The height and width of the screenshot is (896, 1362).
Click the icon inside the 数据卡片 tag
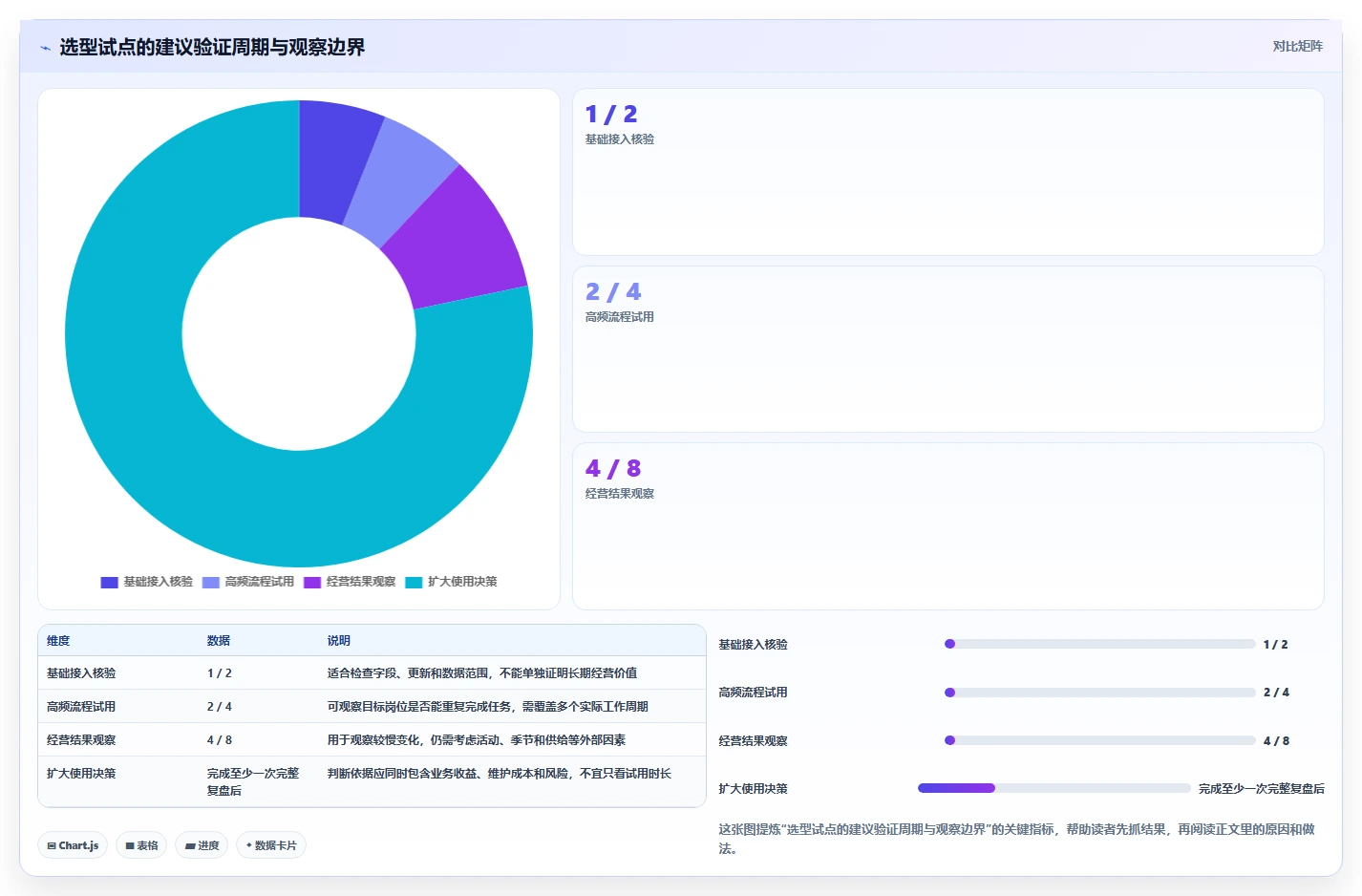(x=249, y=845)
